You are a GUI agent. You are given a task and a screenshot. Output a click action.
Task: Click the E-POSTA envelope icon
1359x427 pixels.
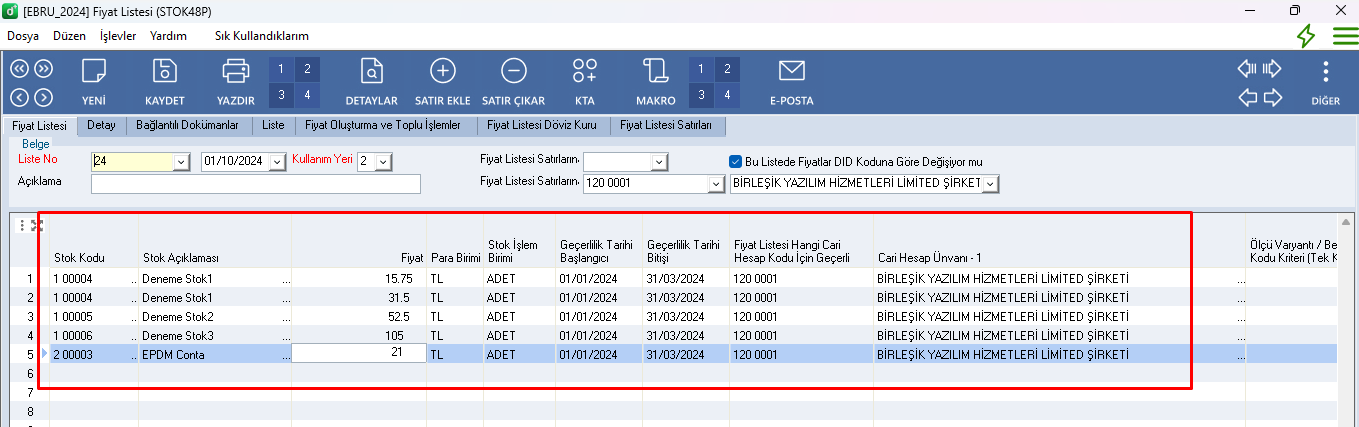pos(791,72)
